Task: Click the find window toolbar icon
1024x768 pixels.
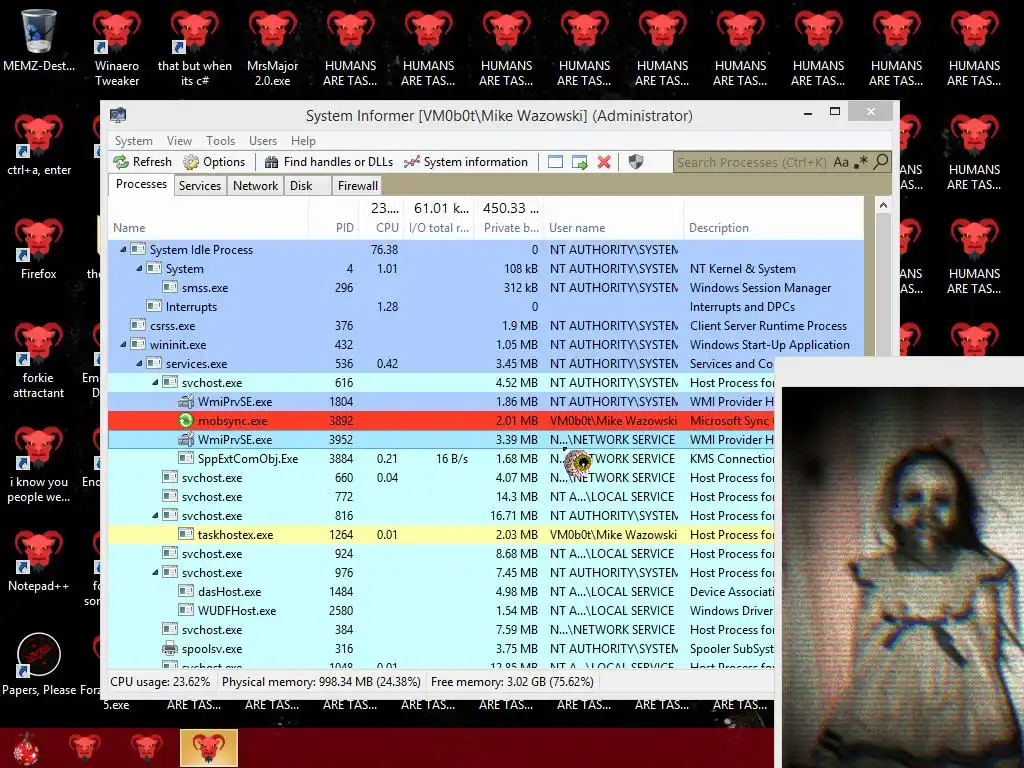Action: tap(555, 162)
